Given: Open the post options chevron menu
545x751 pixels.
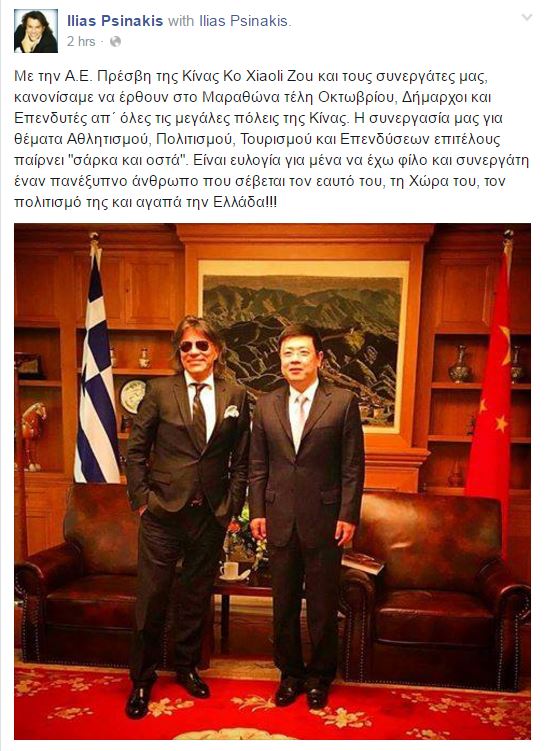Looking at the screenshot, I should click(527, 18).
